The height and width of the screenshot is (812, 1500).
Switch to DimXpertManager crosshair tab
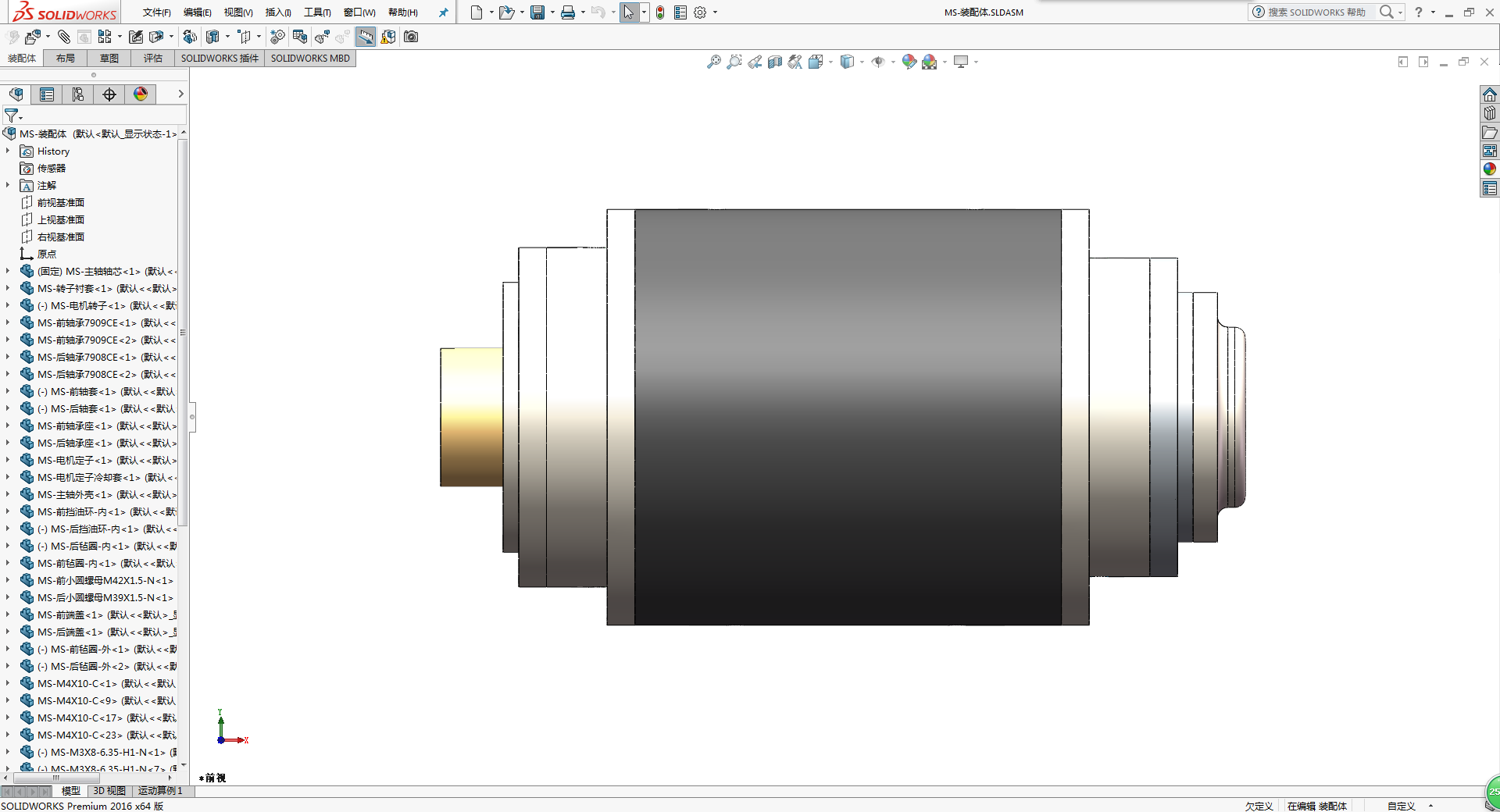(x=109, y=94)
